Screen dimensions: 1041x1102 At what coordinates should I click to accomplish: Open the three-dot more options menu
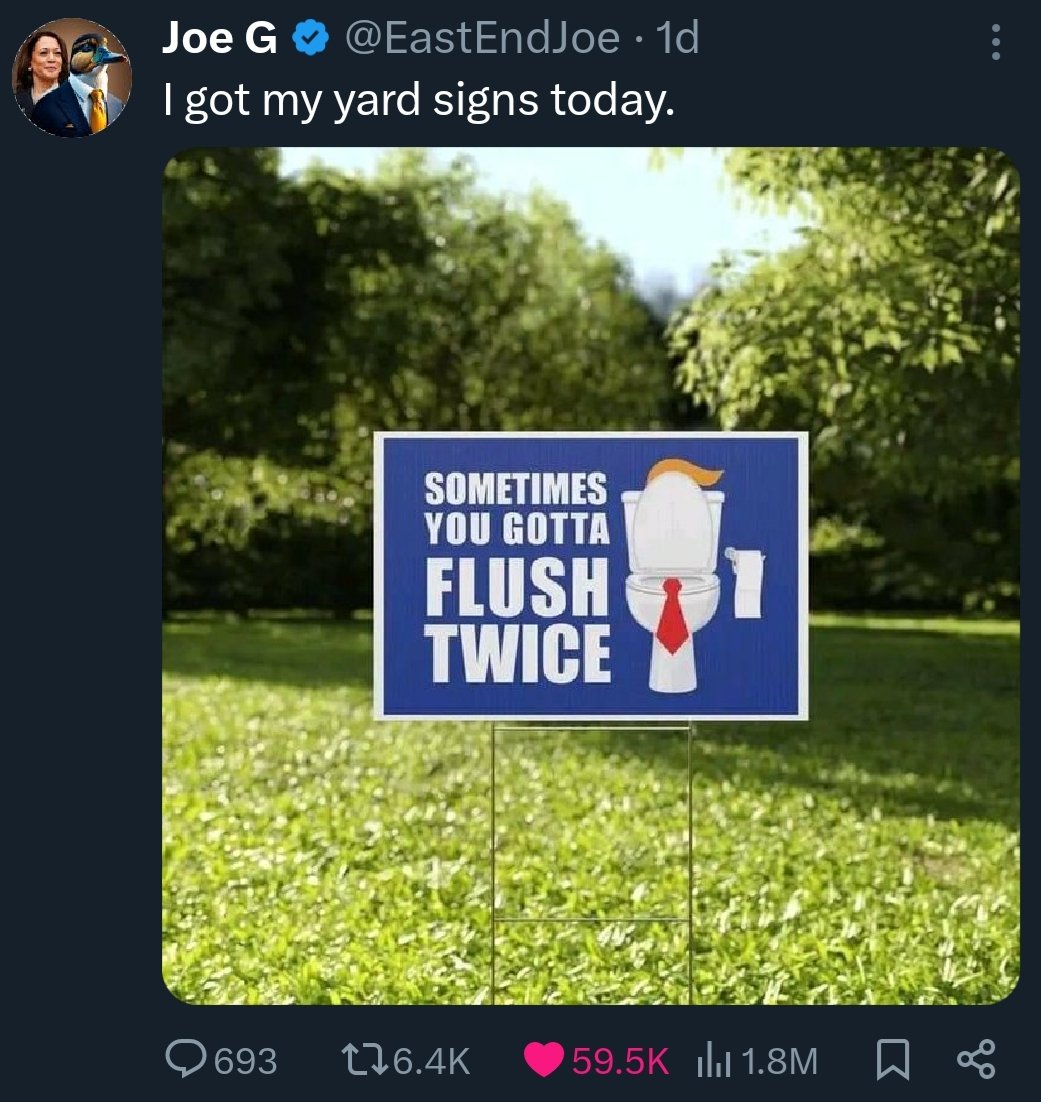point(994,42)
